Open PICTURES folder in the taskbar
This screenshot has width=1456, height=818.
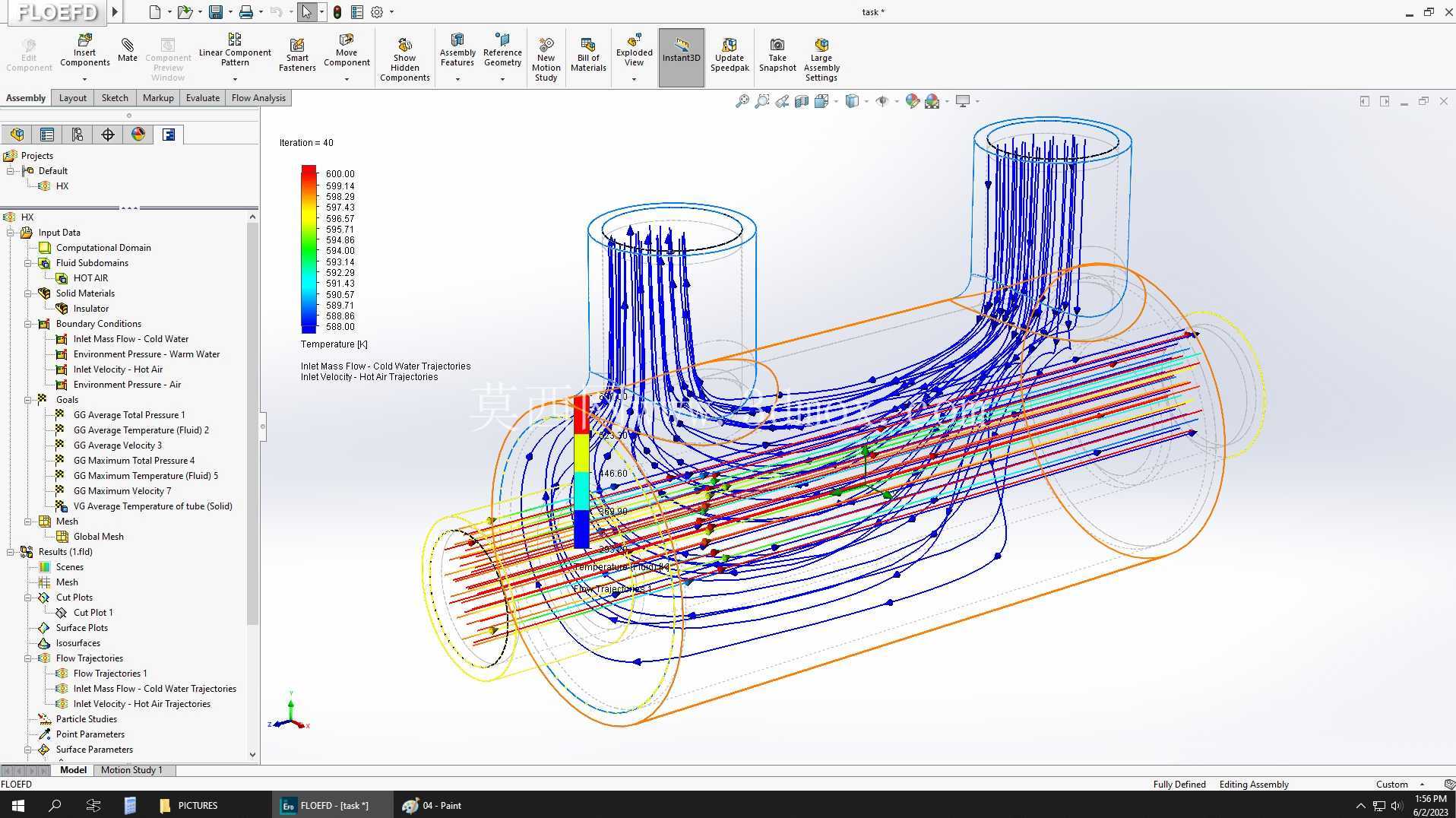click(x=189, y=805)
